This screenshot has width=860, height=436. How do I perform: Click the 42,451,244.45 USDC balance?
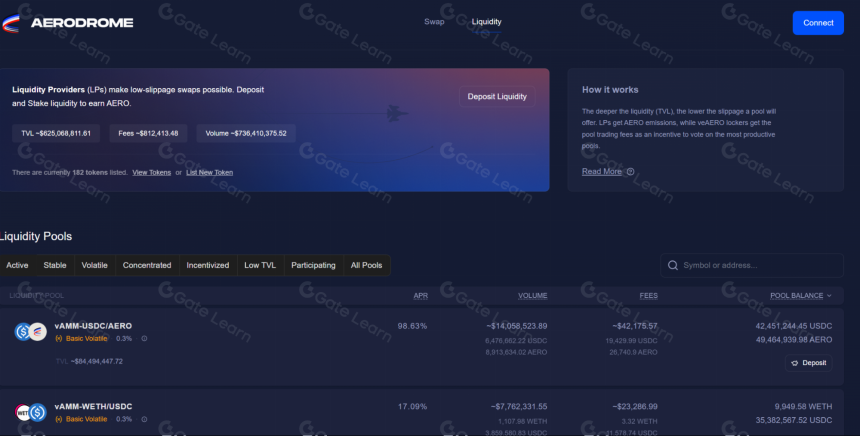(794, 326)
